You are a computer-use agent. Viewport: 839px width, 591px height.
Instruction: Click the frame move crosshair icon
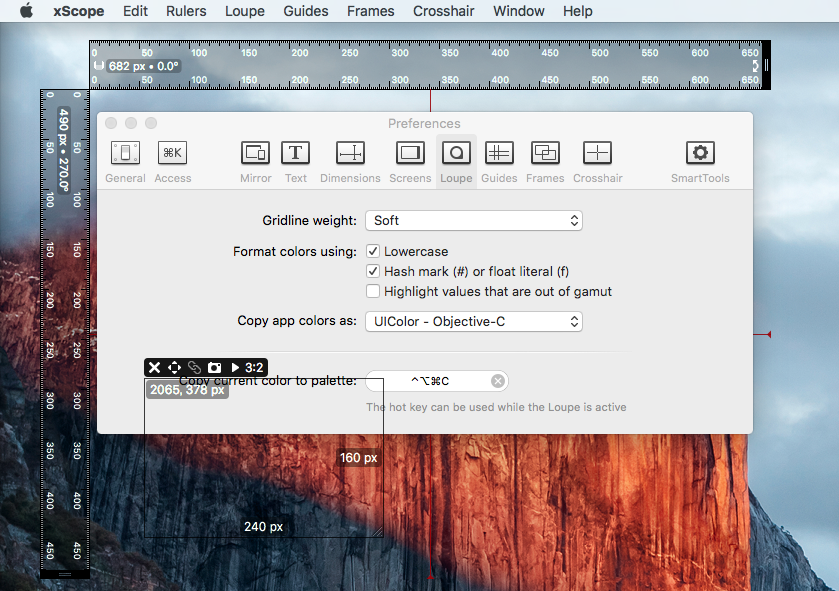pyautogui.click(x=174, y=367)
